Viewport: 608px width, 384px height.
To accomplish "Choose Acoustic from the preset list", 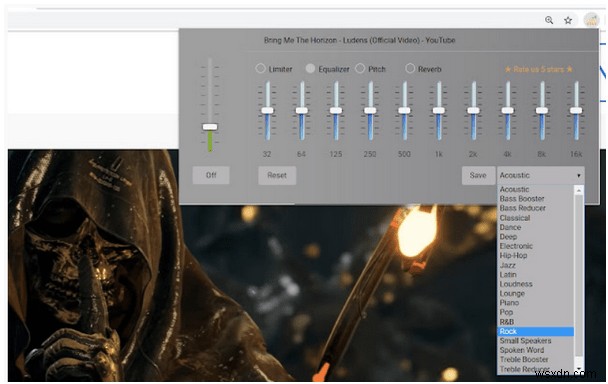I will [535, 189].
